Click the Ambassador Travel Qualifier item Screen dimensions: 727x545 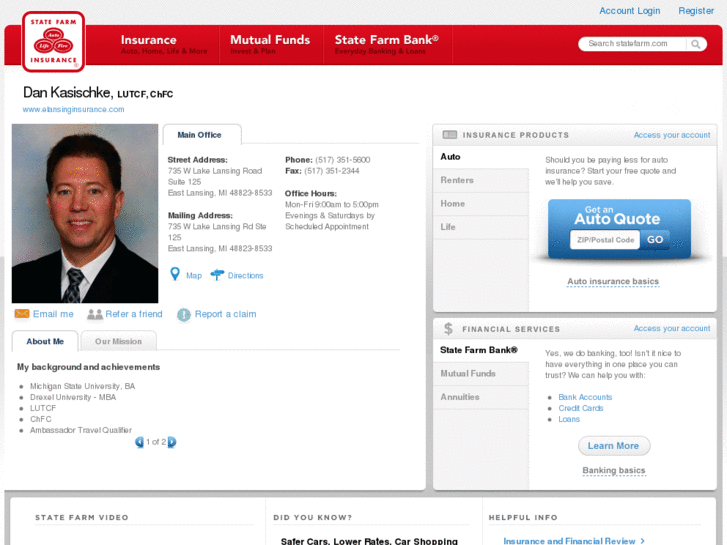81,430
